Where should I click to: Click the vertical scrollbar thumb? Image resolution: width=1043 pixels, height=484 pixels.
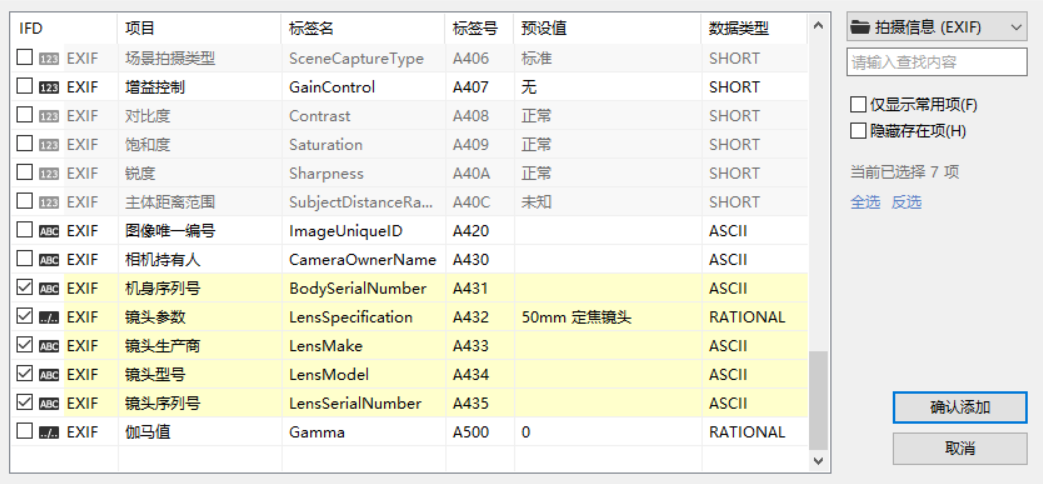click(x=818, y=400)
